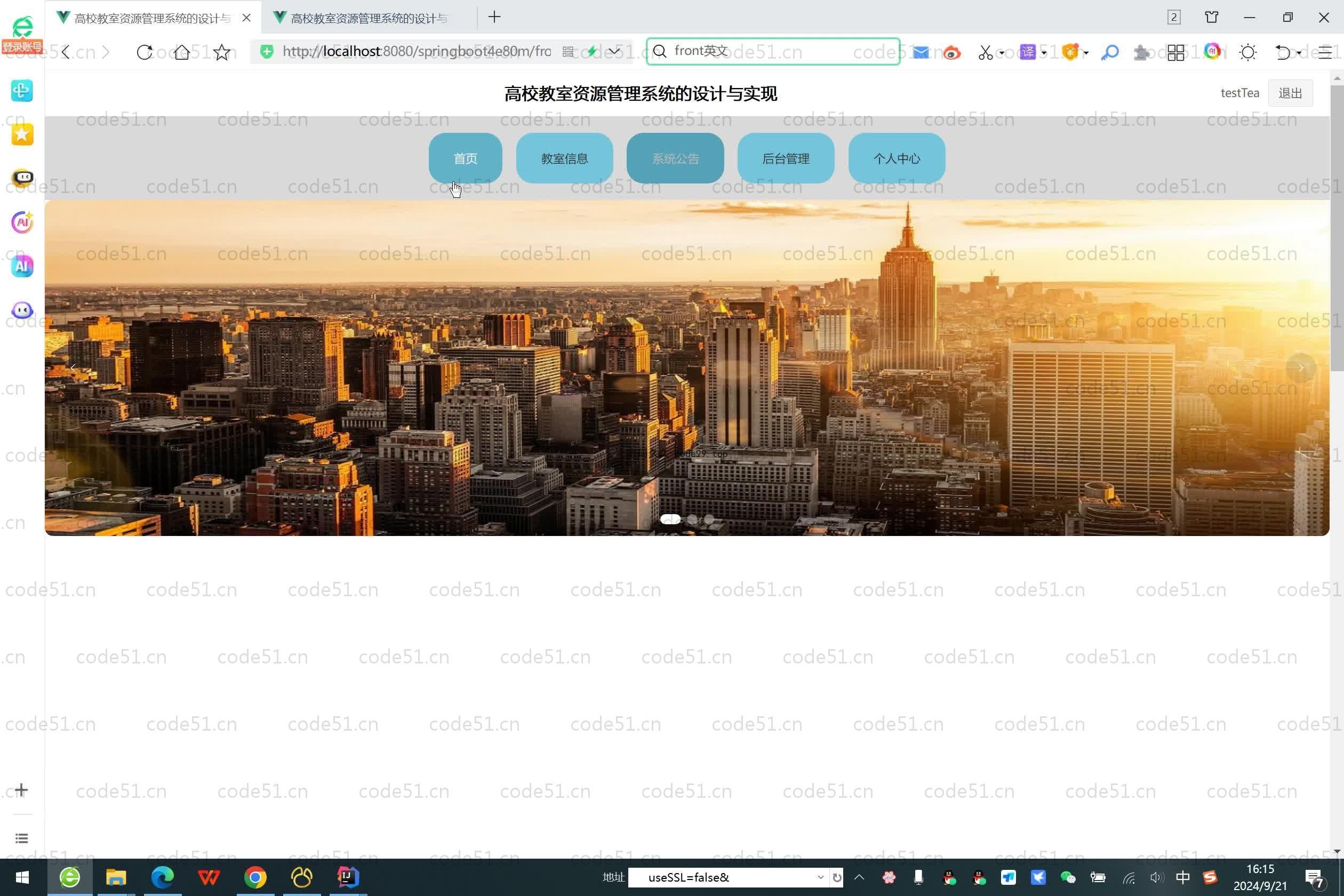Advance the carousel with the right arrow

1301,368
